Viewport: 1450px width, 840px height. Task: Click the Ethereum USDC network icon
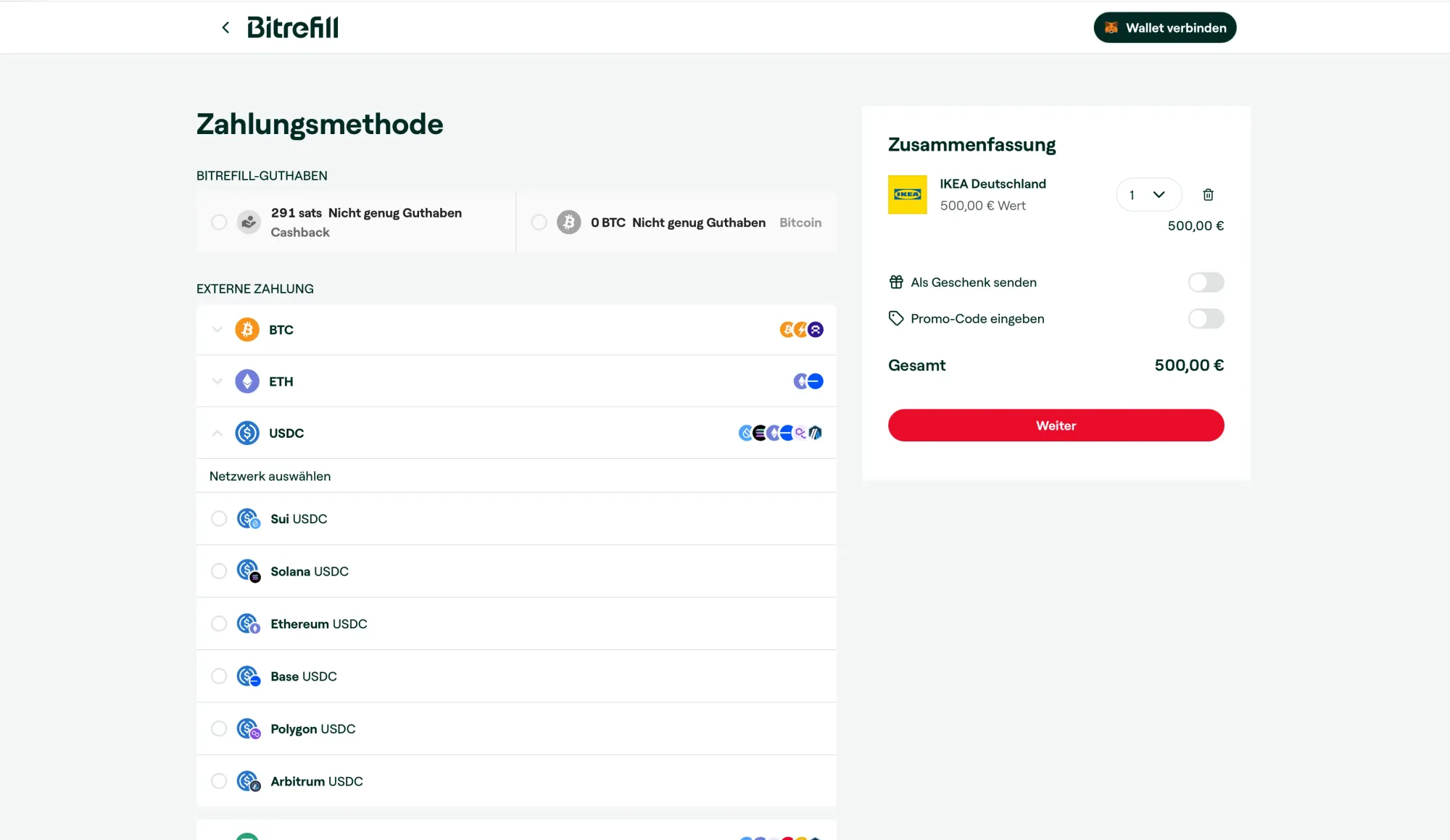249,624
